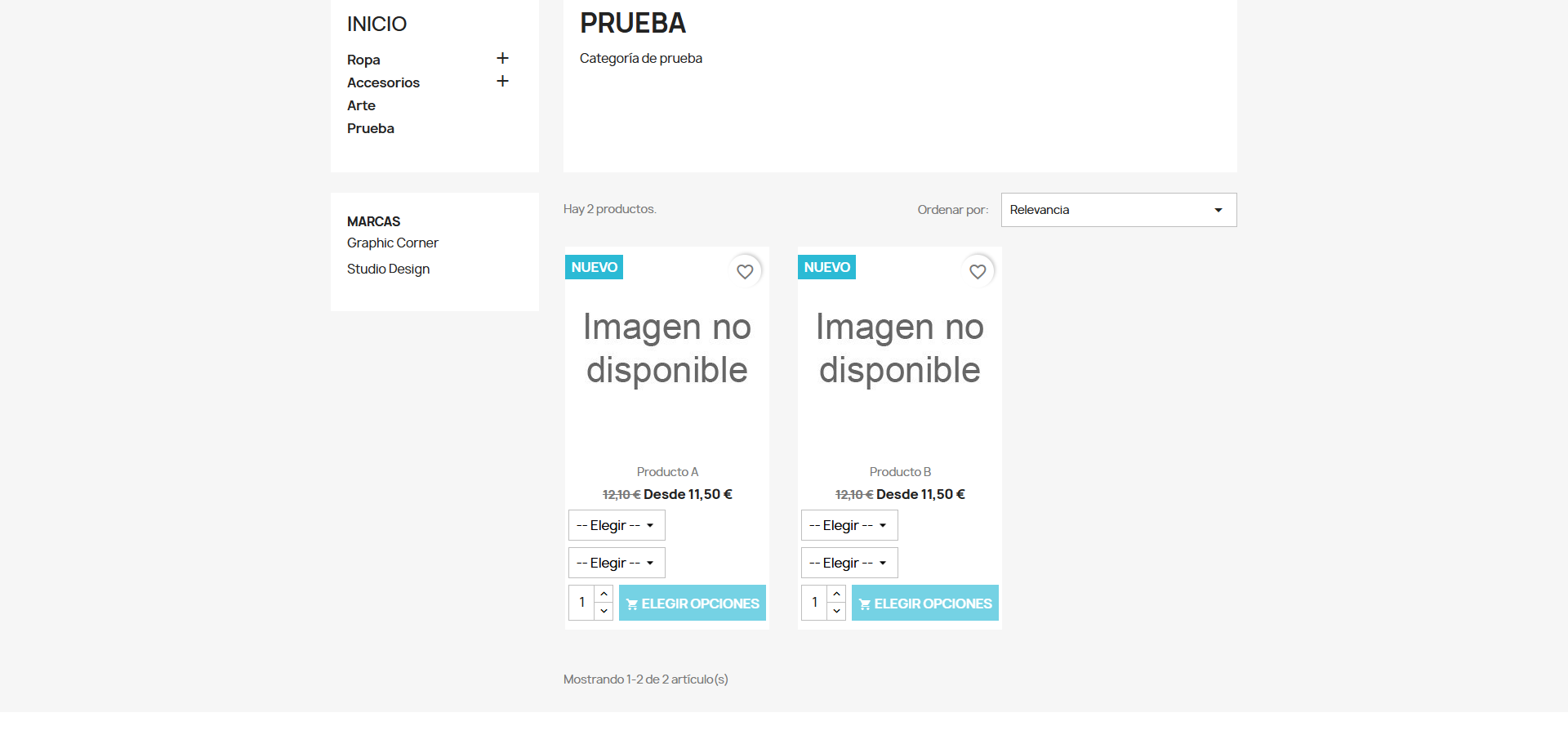Open second Elegir dropdown for Producto A

coord(617,563)
